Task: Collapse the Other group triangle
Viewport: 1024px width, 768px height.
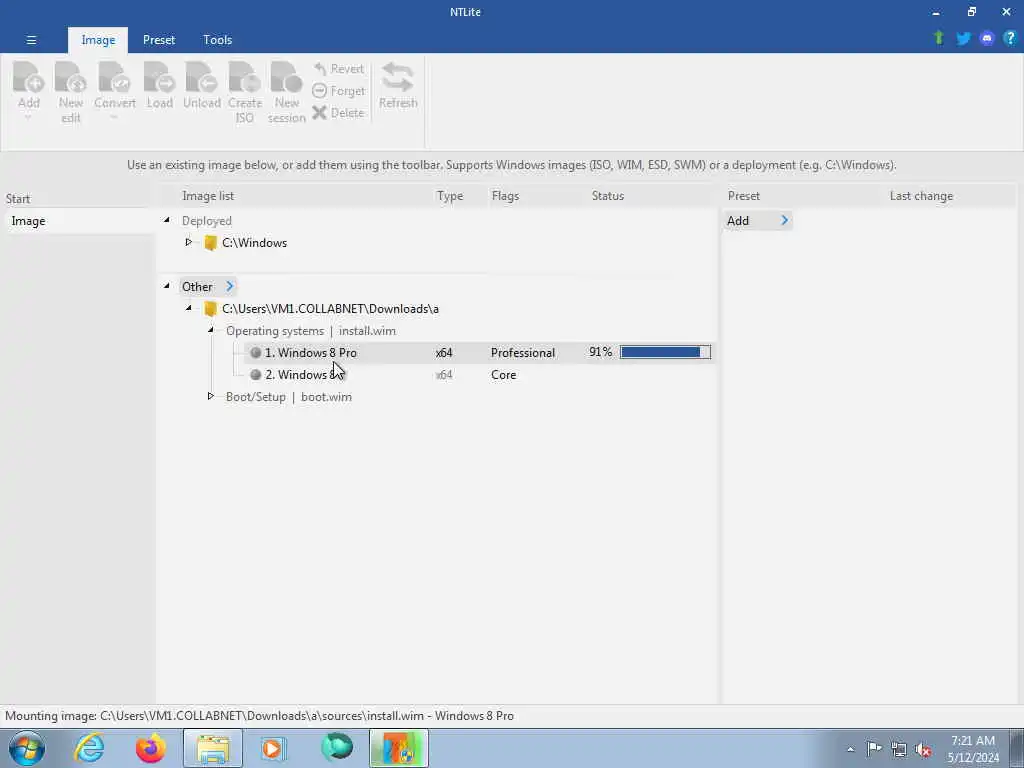Action: (x=167, y=286)
